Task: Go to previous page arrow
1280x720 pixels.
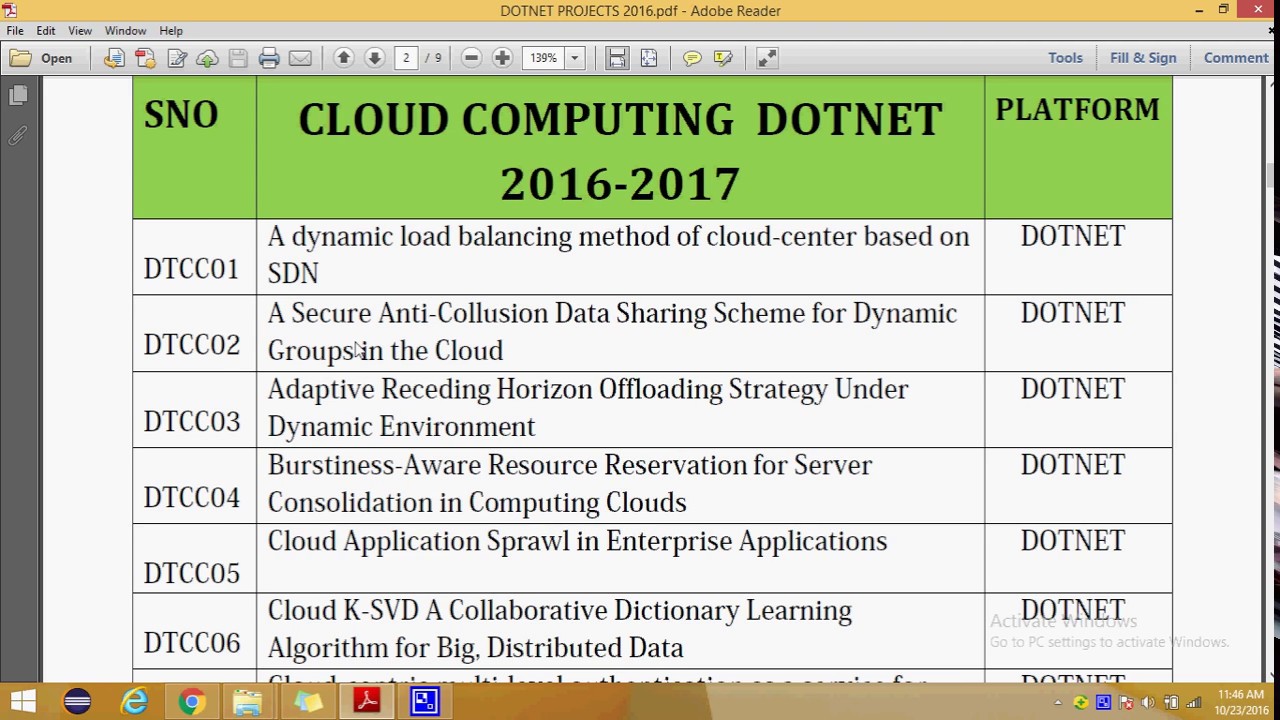Action: (343, 58)
